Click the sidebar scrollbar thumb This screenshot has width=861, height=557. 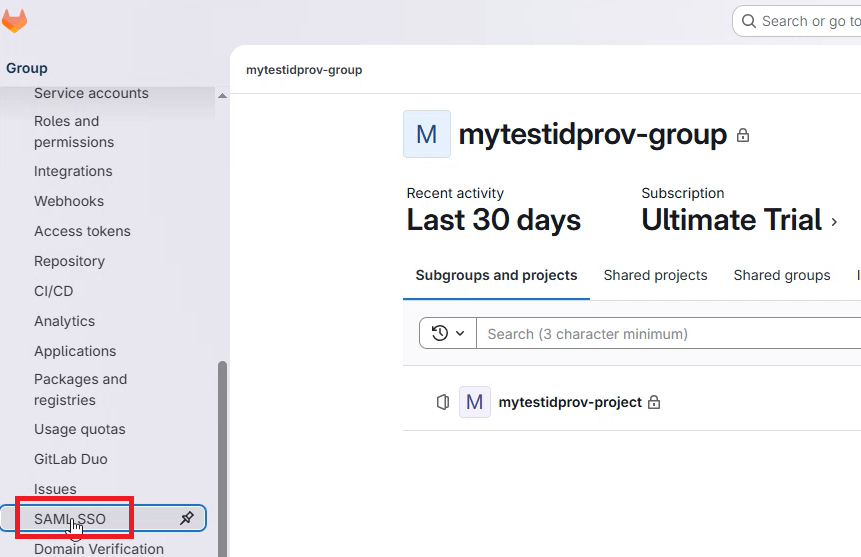(222, 459)
